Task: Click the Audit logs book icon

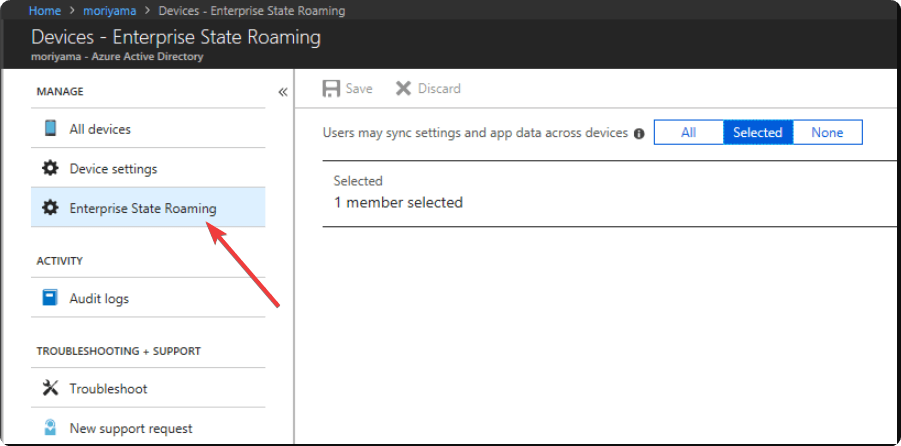Action: (50, 298)
